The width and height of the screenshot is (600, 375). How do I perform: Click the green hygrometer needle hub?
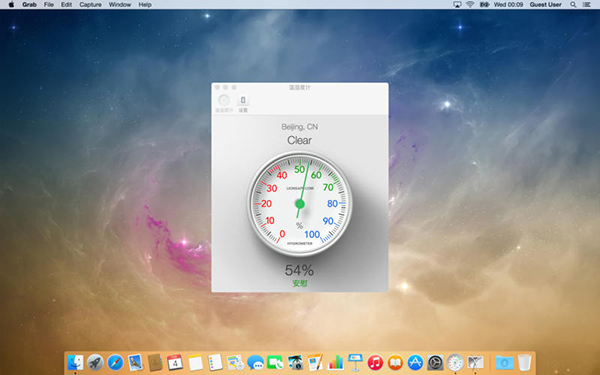pyautogui.click(x=300, y=204)
